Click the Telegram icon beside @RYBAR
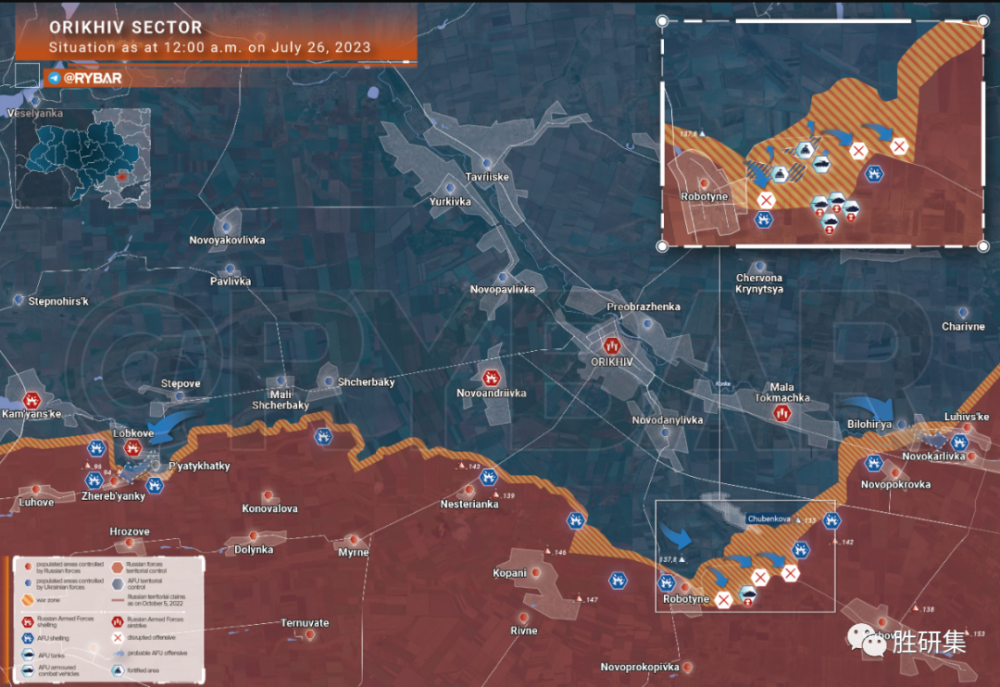Image resolution: width=1000 pixels, height=687 pixels. tap(54, 78)
